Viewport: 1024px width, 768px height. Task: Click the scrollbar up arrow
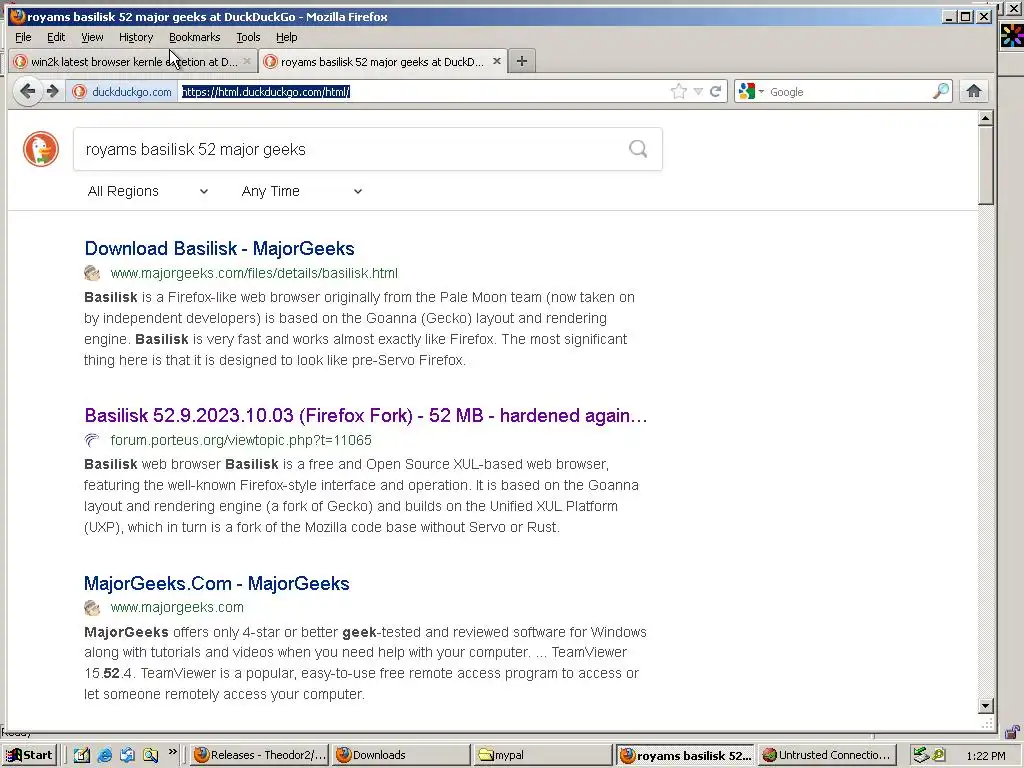986,118
